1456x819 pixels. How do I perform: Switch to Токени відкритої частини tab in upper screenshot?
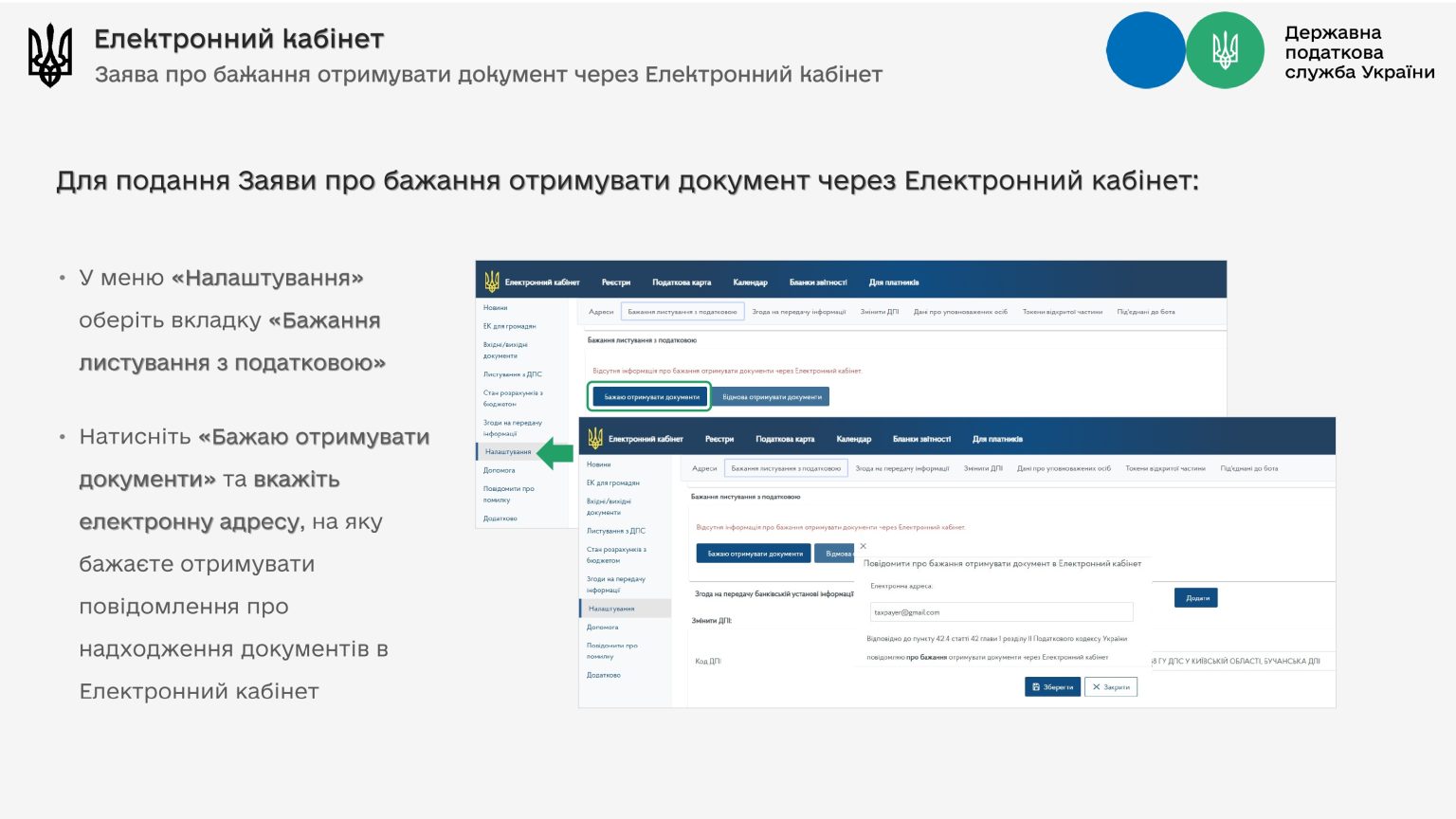(x=1062, y=312)
